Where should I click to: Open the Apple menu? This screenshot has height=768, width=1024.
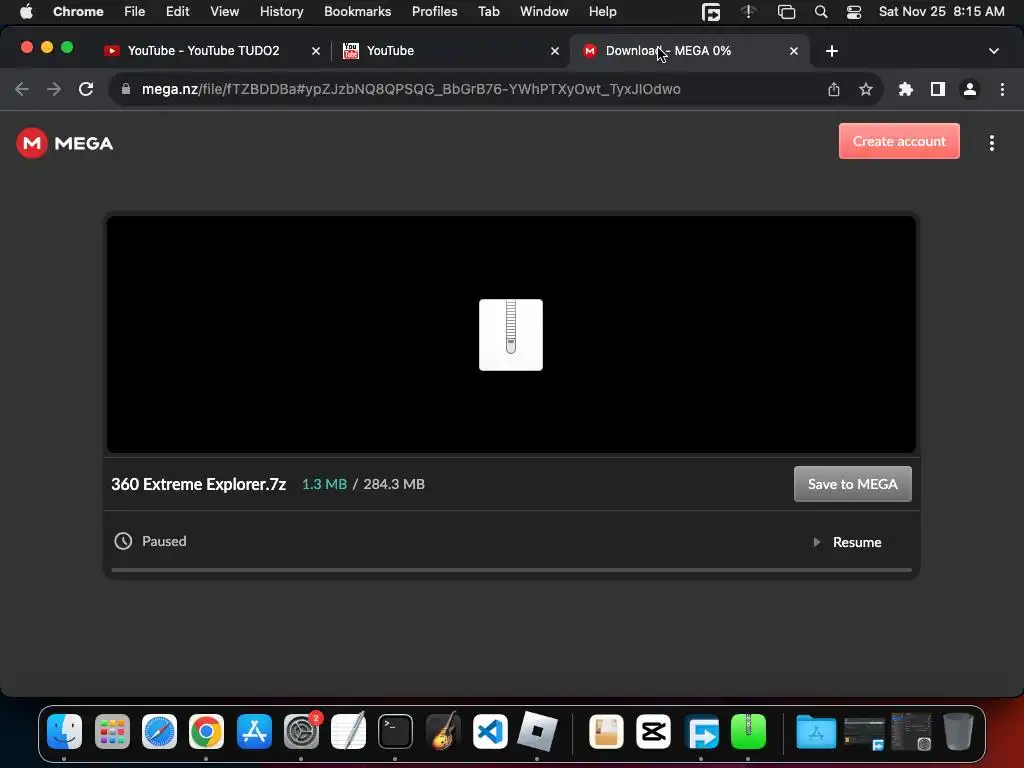[26, 11]
